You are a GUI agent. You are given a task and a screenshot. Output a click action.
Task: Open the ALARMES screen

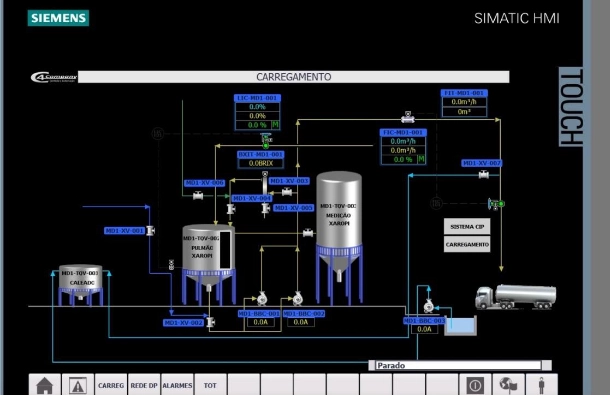click(177, 385)
